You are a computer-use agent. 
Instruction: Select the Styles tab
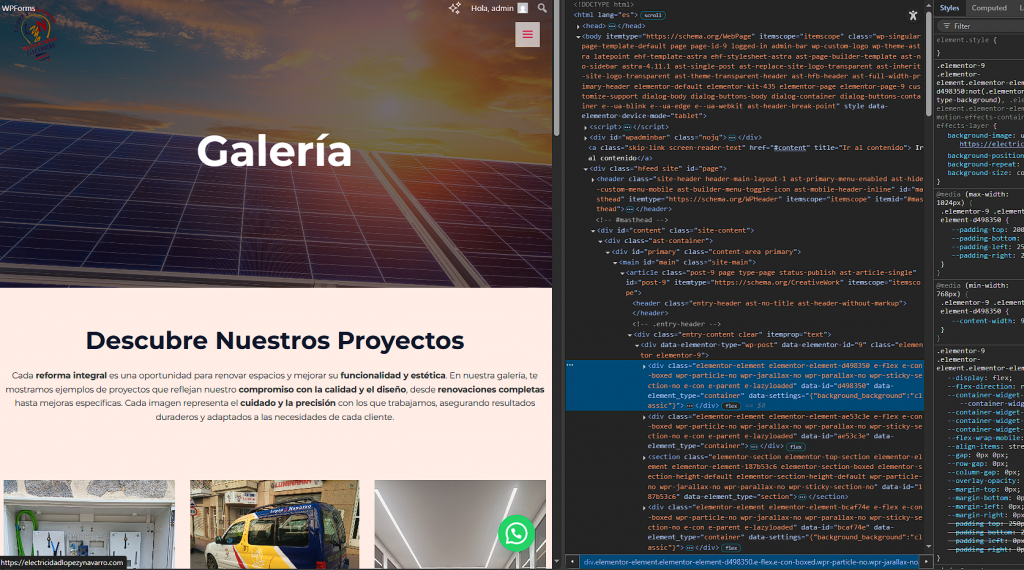coord(949,8)
